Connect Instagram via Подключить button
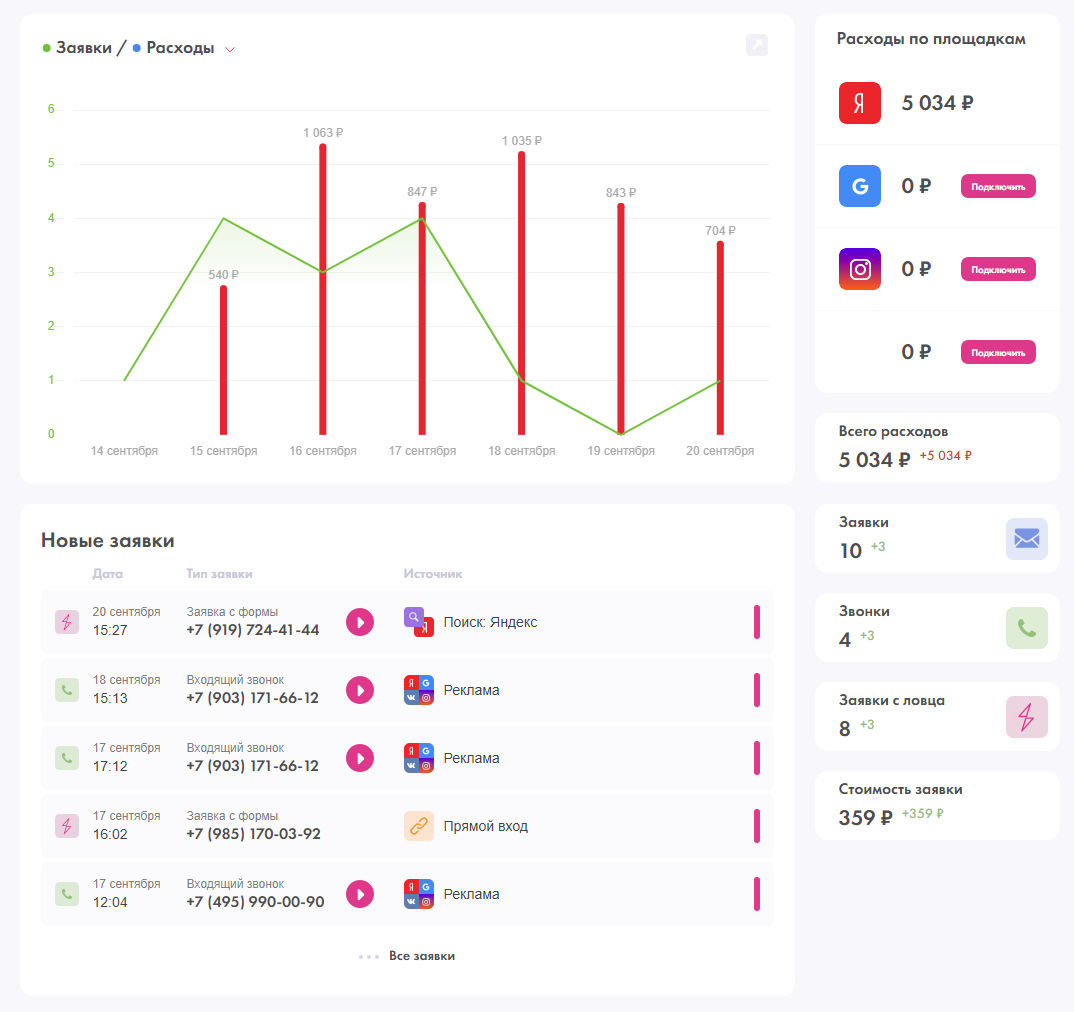This screenshot has width=1074, height=1012. (x=998, y=269)
